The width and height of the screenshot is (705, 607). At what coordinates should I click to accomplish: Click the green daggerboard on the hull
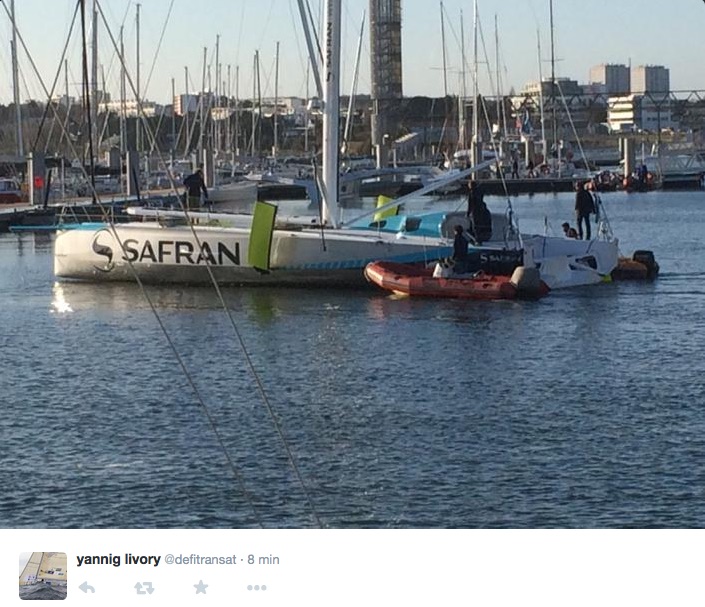point(262,237)
